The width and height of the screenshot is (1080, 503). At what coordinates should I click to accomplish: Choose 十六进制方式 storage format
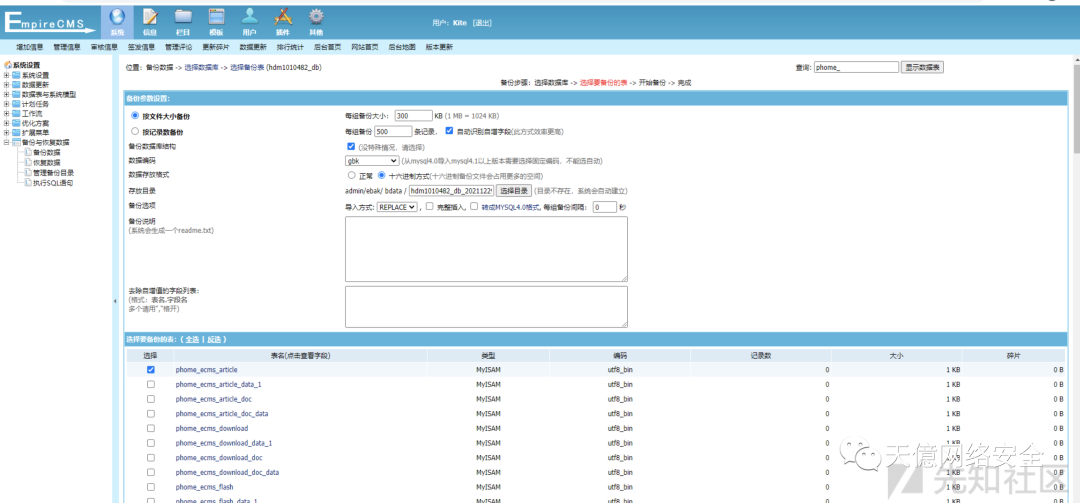coord(381,175)
